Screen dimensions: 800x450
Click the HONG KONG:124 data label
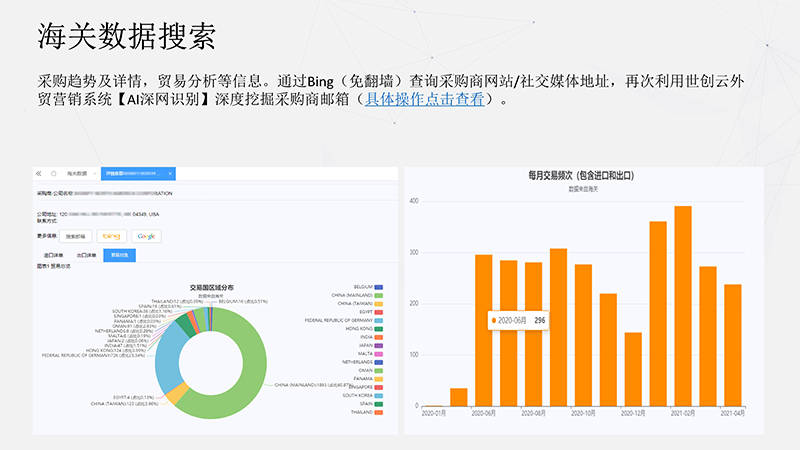click(x=116, y=351)
